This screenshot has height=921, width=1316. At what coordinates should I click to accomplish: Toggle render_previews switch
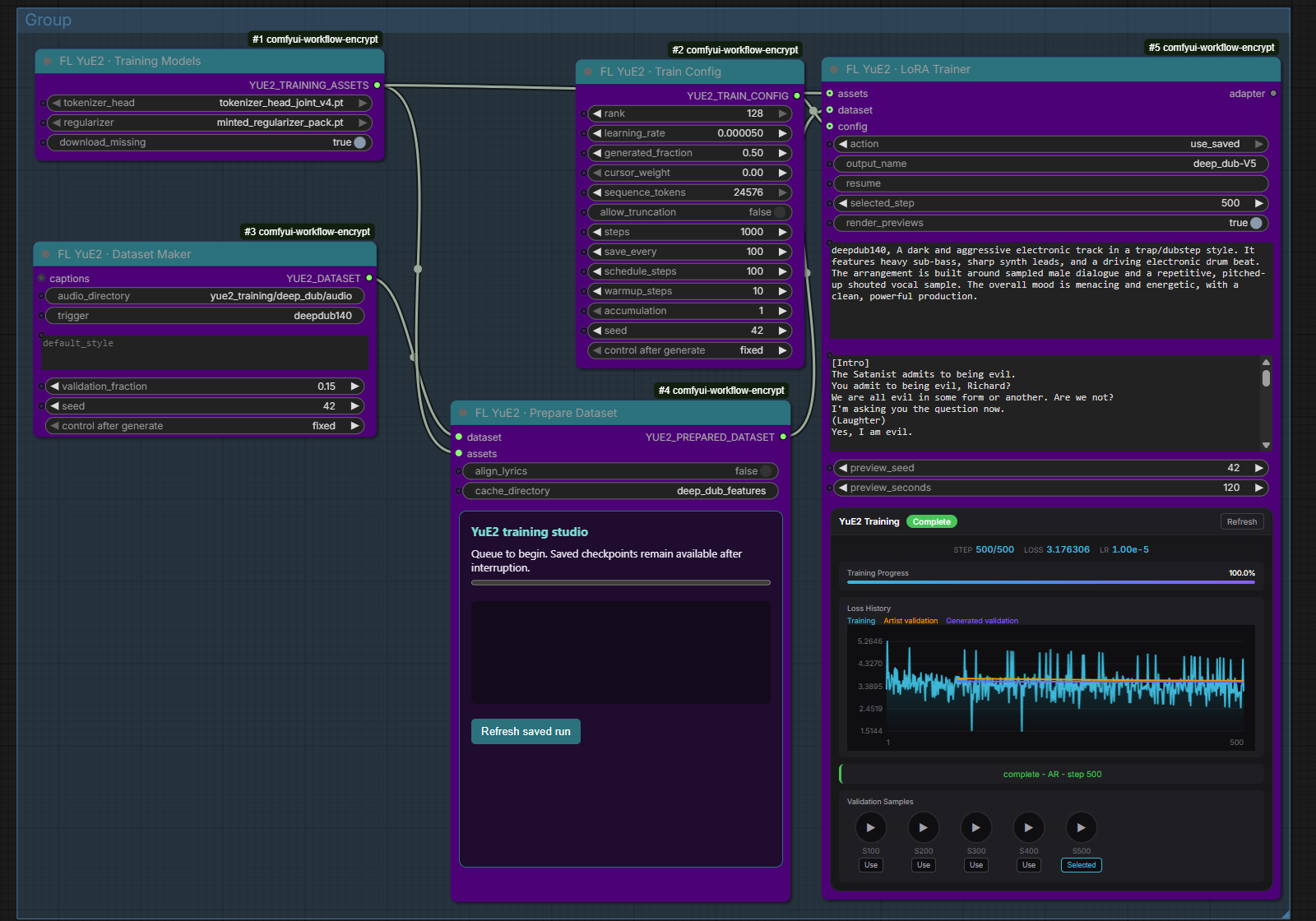(1256, 223)
